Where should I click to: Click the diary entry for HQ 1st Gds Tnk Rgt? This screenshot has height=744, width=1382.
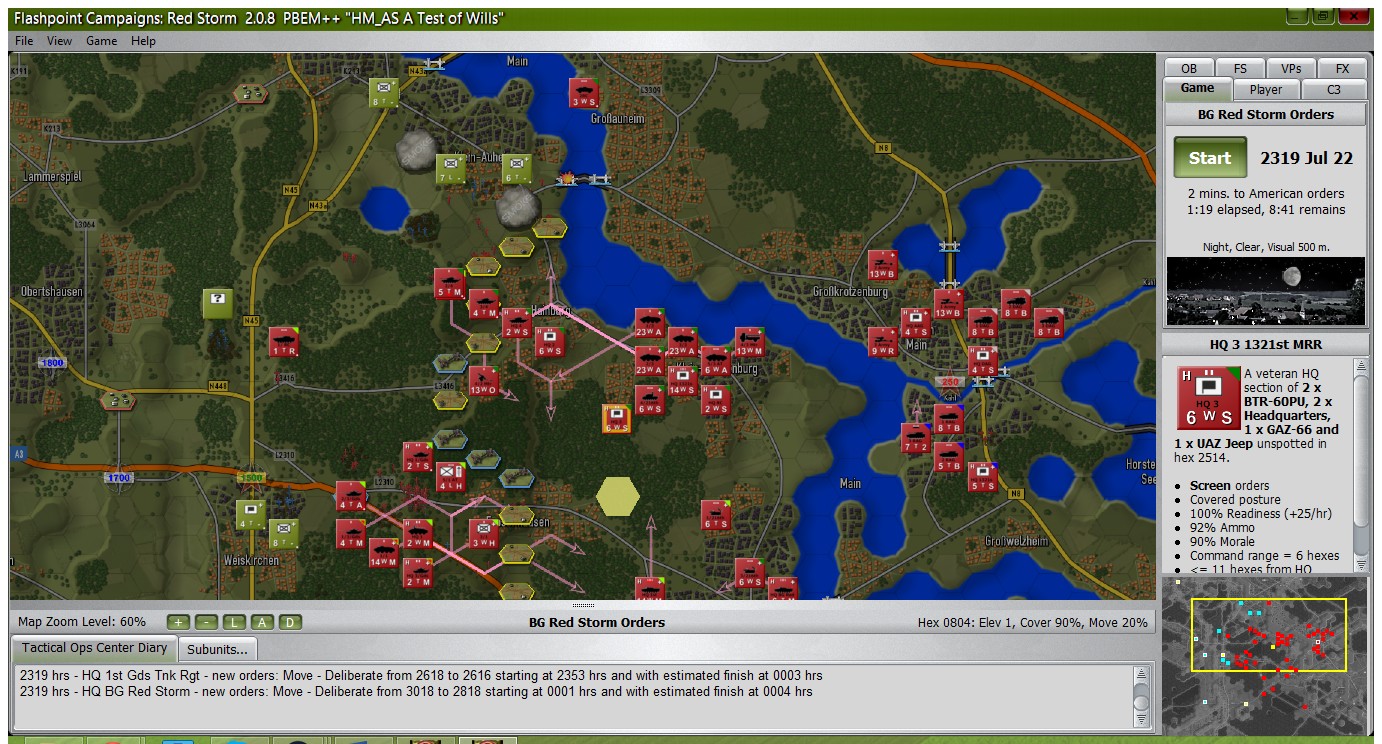[421, 675]
